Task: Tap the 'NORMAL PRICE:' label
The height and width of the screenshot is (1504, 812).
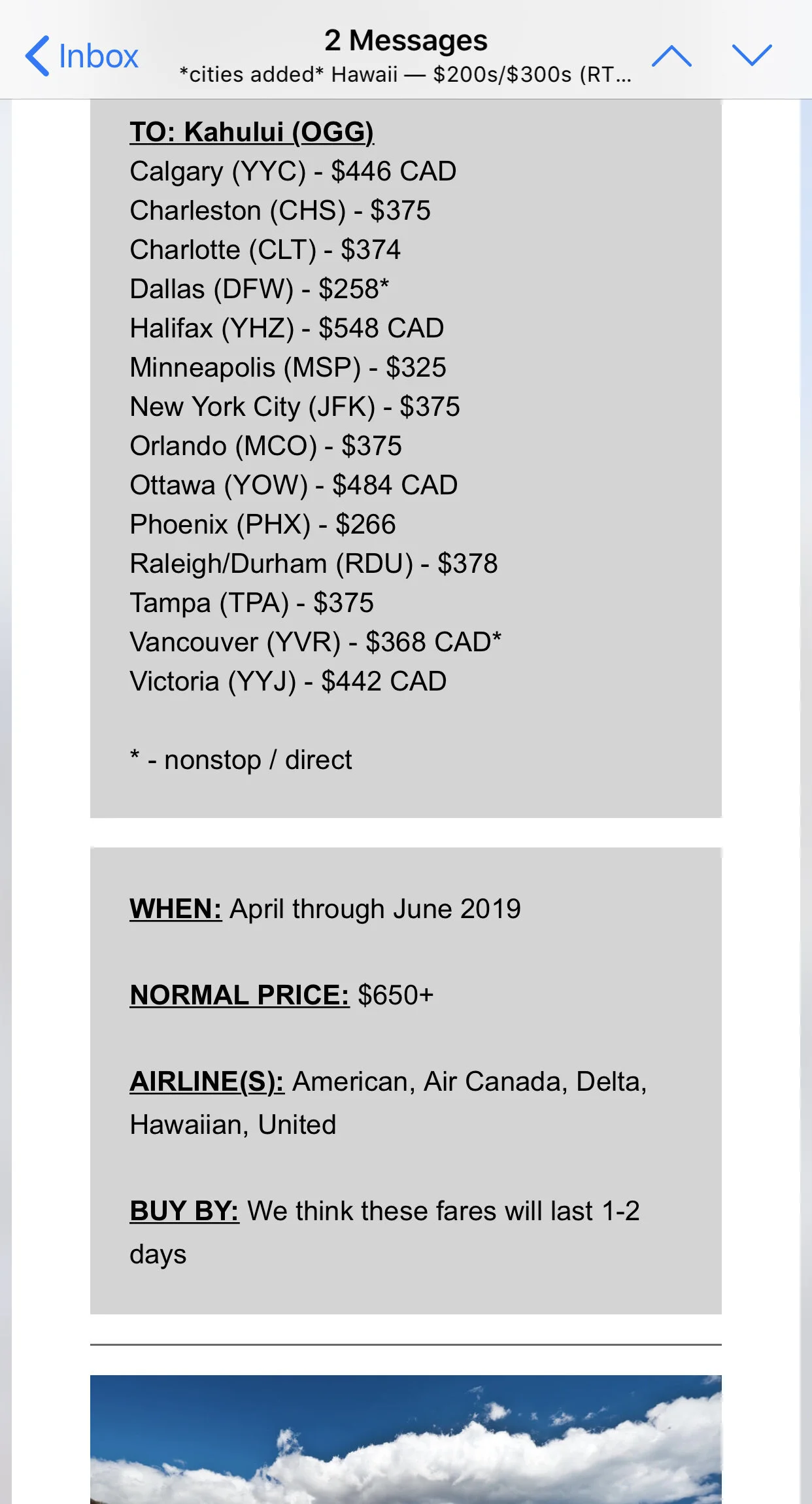Action: [240, 995]
